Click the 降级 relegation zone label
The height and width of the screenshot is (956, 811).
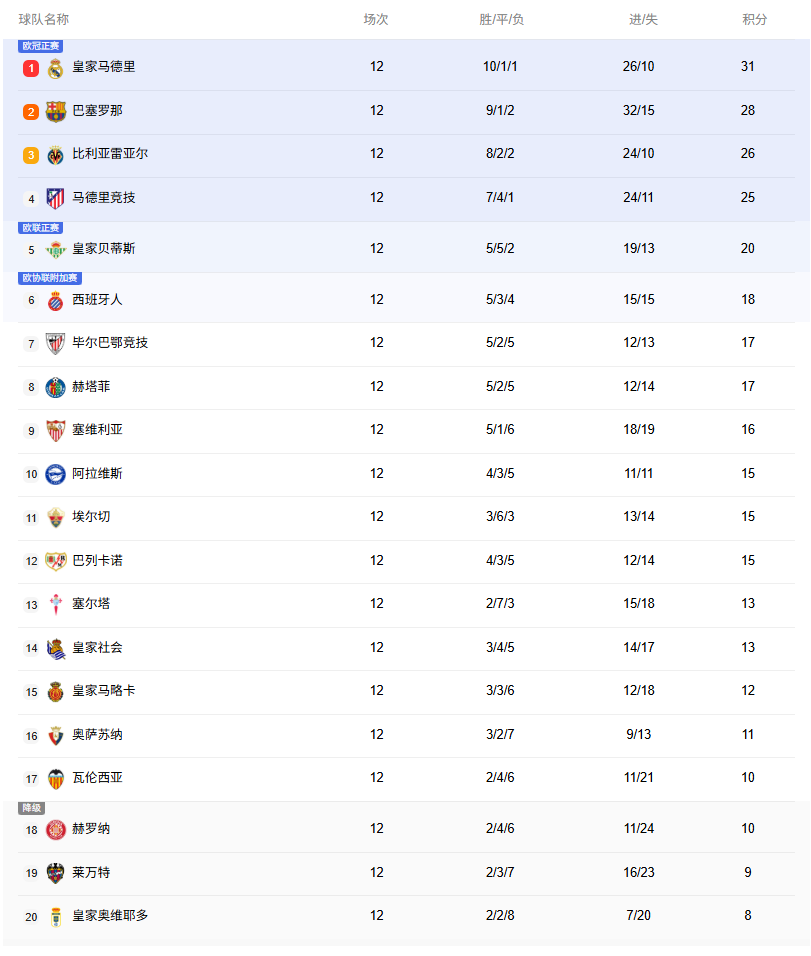point(32,808)
